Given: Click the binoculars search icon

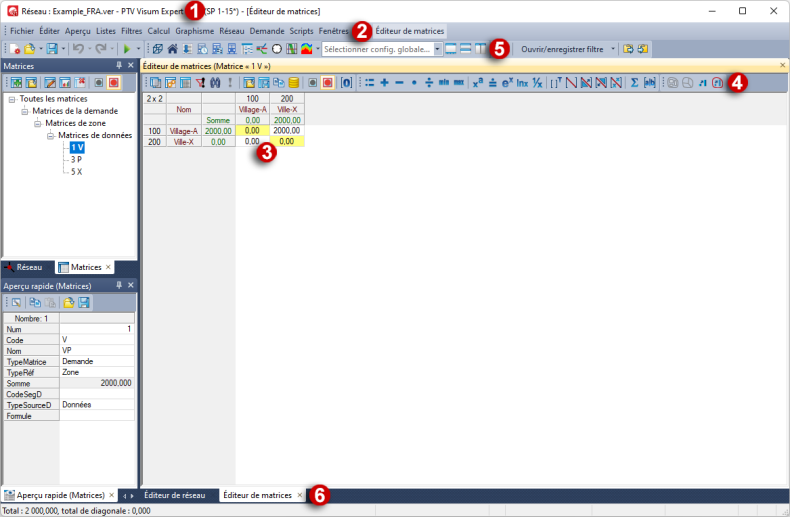Looking at the screenshot, I should pyautogui.click(x=214, y=83).
